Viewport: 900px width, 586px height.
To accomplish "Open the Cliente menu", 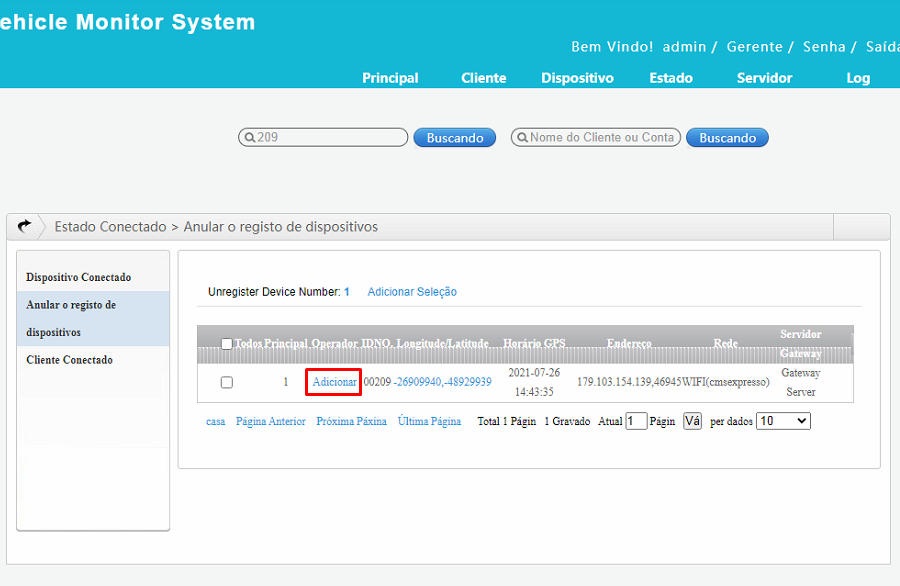I will [x=483, y=78].
